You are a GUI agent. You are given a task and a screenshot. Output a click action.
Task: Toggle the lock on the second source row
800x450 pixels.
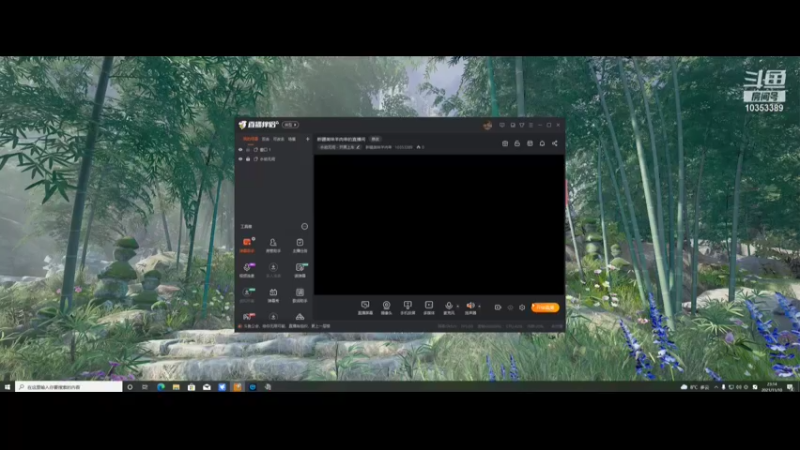click(248, 159)
